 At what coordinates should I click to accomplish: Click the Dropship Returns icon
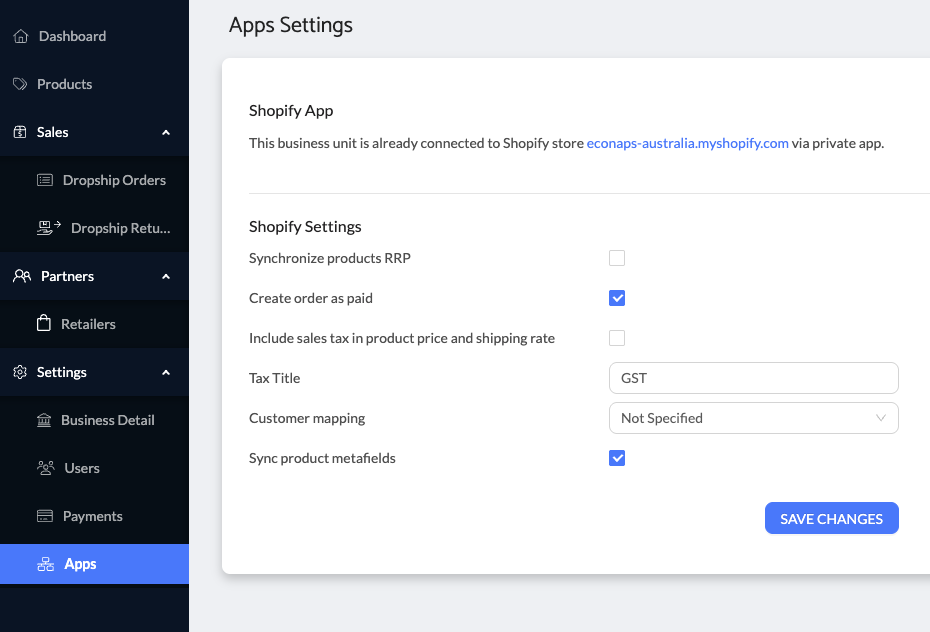49,228
